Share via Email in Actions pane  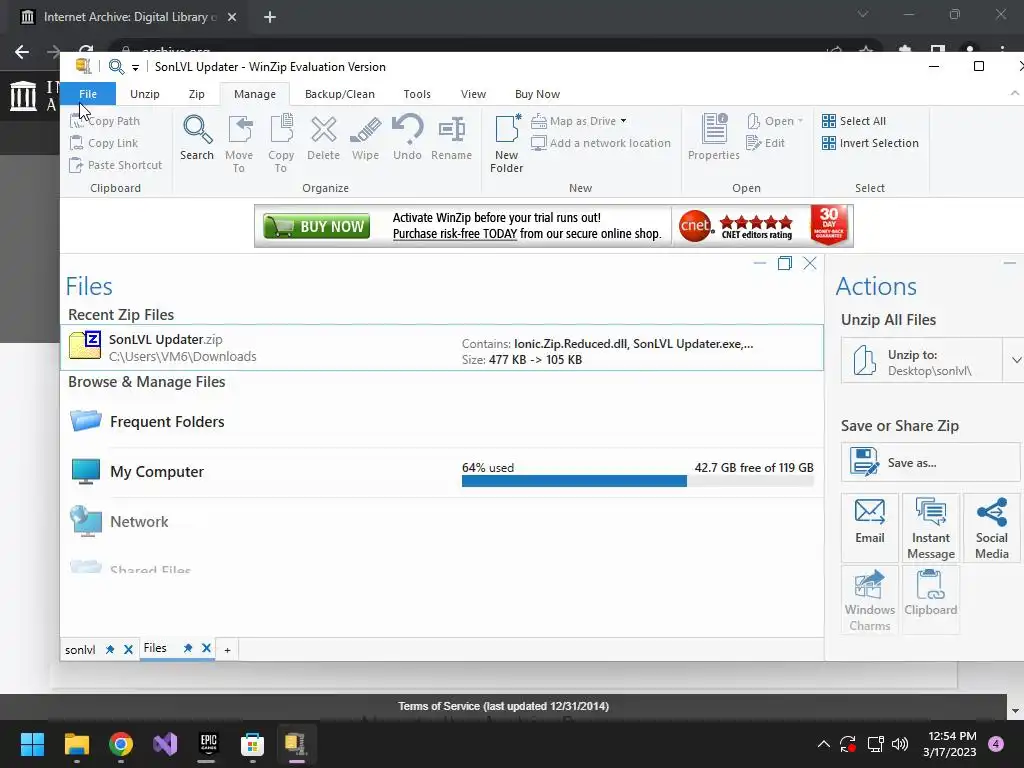[870, 528]
